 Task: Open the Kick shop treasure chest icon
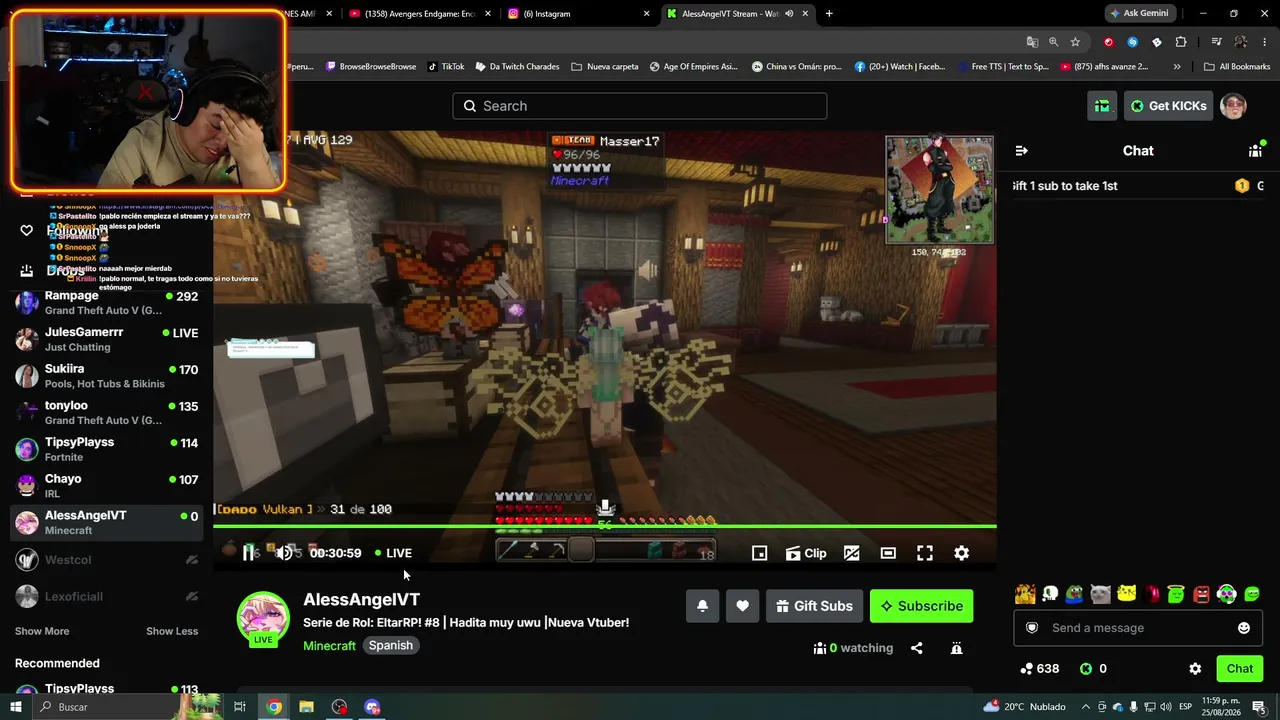[x=1102, y=106]
